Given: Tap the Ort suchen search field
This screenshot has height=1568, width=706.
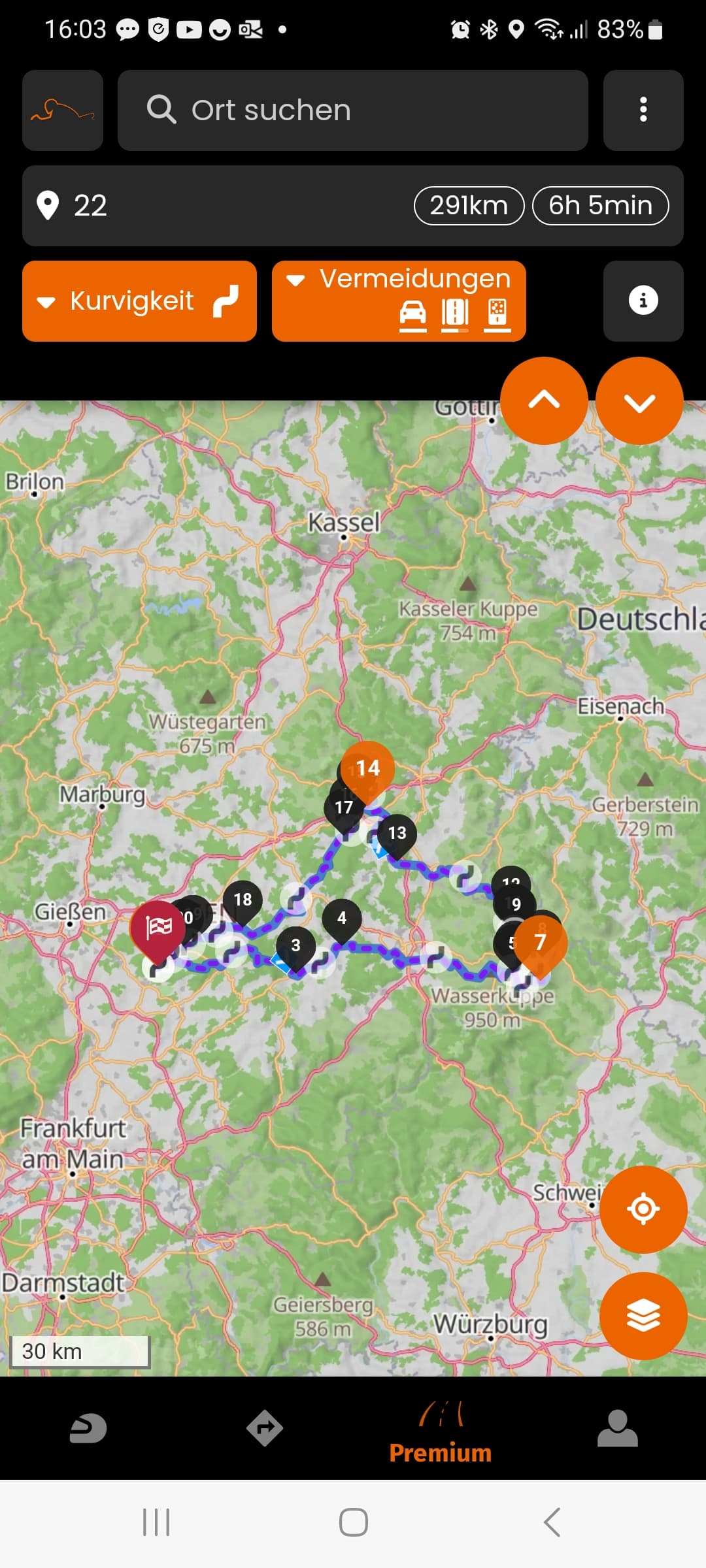Looking at the screenshot, I should pos(353,110).
